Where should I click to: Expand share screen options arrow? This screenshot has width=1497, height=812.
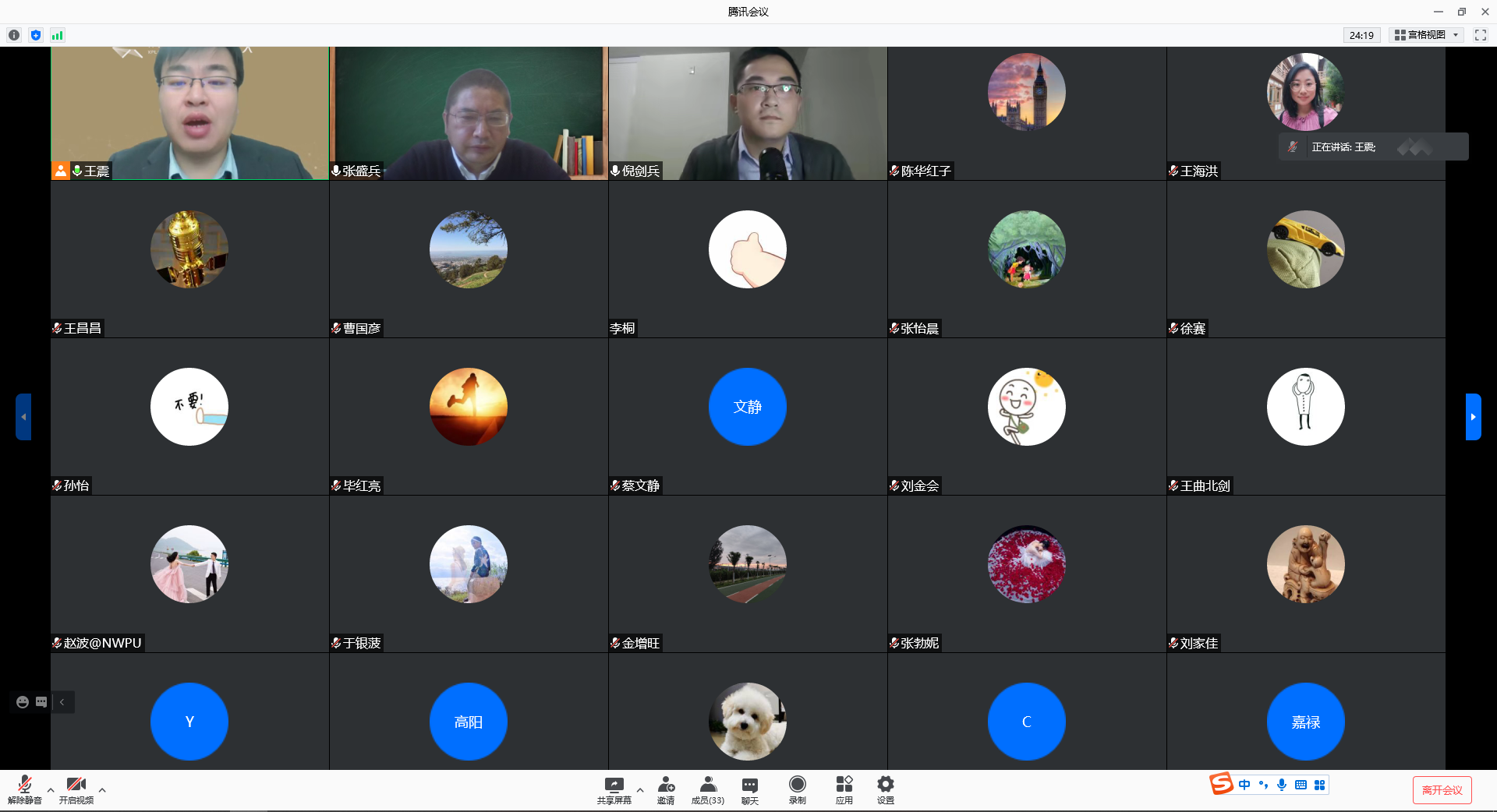point(640,790)
